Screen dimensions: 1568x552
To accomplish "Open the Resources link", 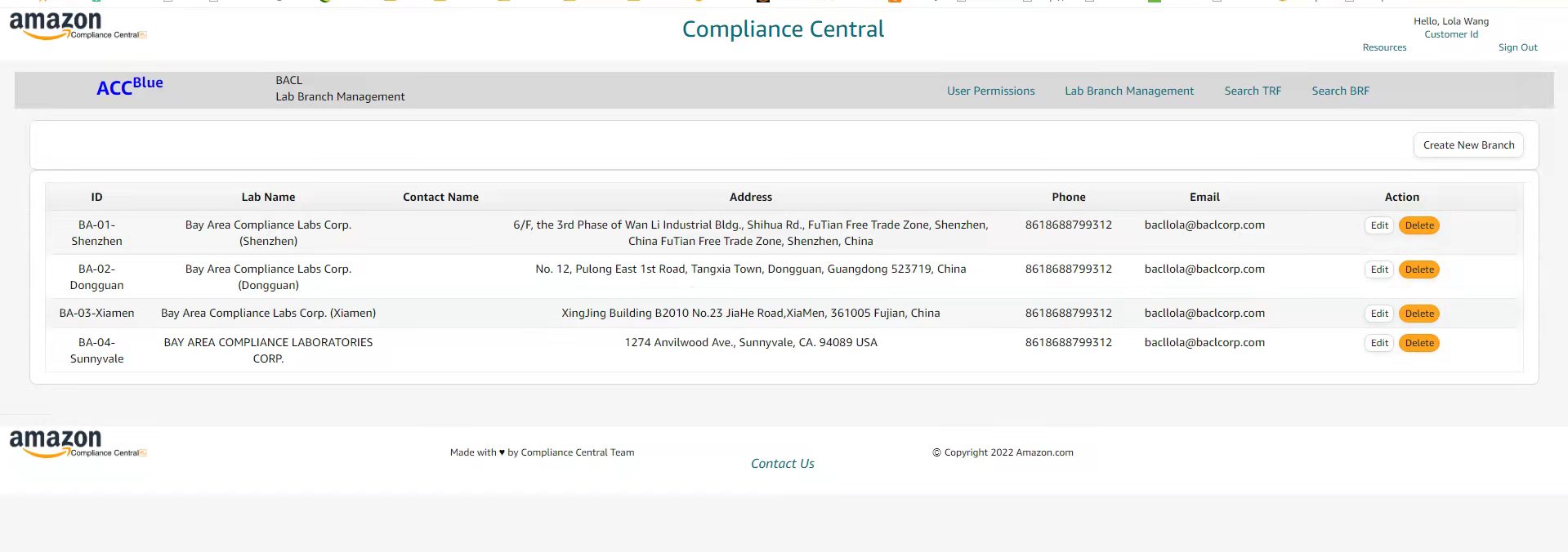I will 1384,47.
